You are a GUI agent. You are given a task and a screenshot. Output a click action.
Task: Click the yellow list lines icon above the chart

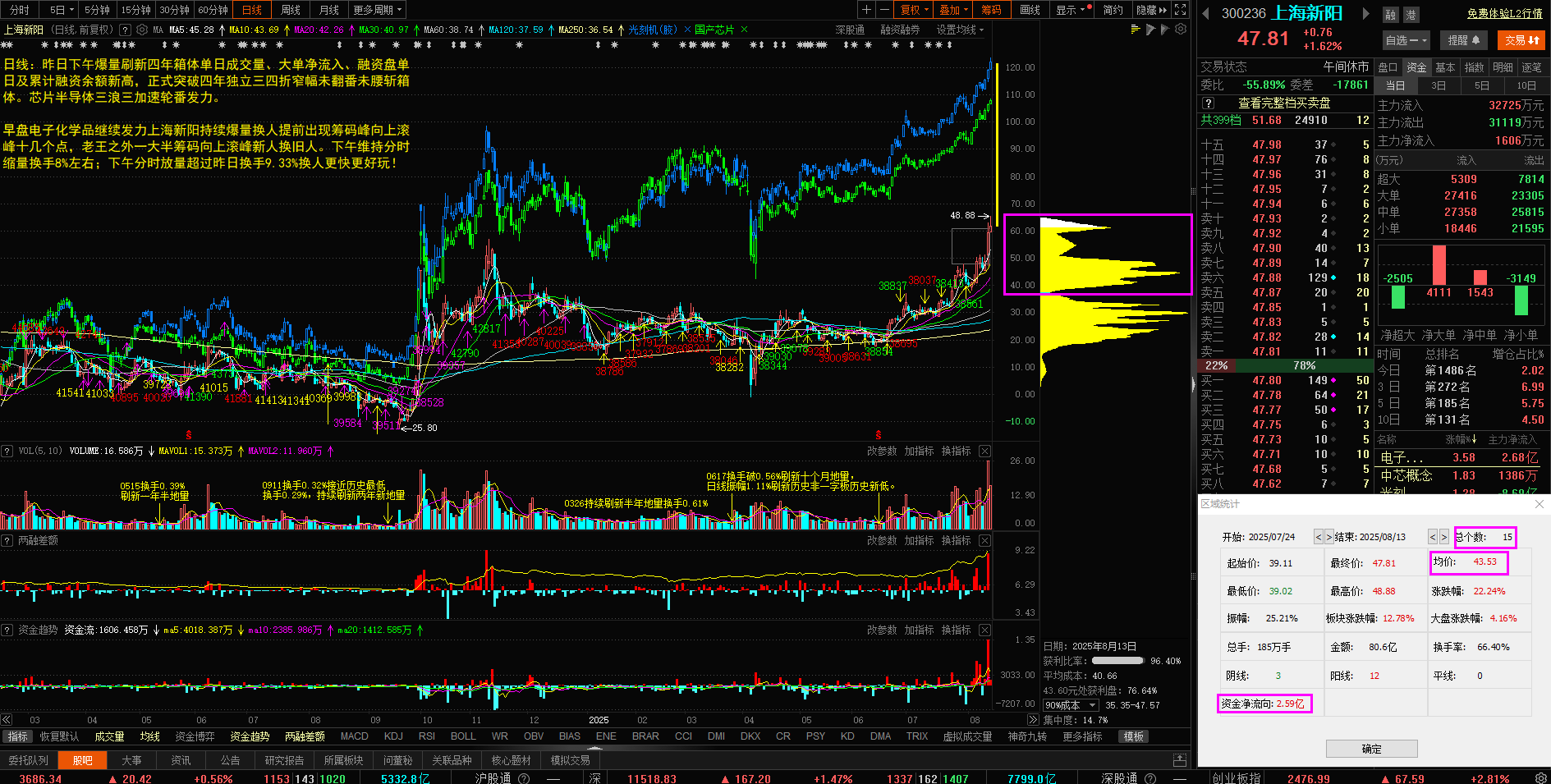pyautogui.click(x=1136, y=29)
